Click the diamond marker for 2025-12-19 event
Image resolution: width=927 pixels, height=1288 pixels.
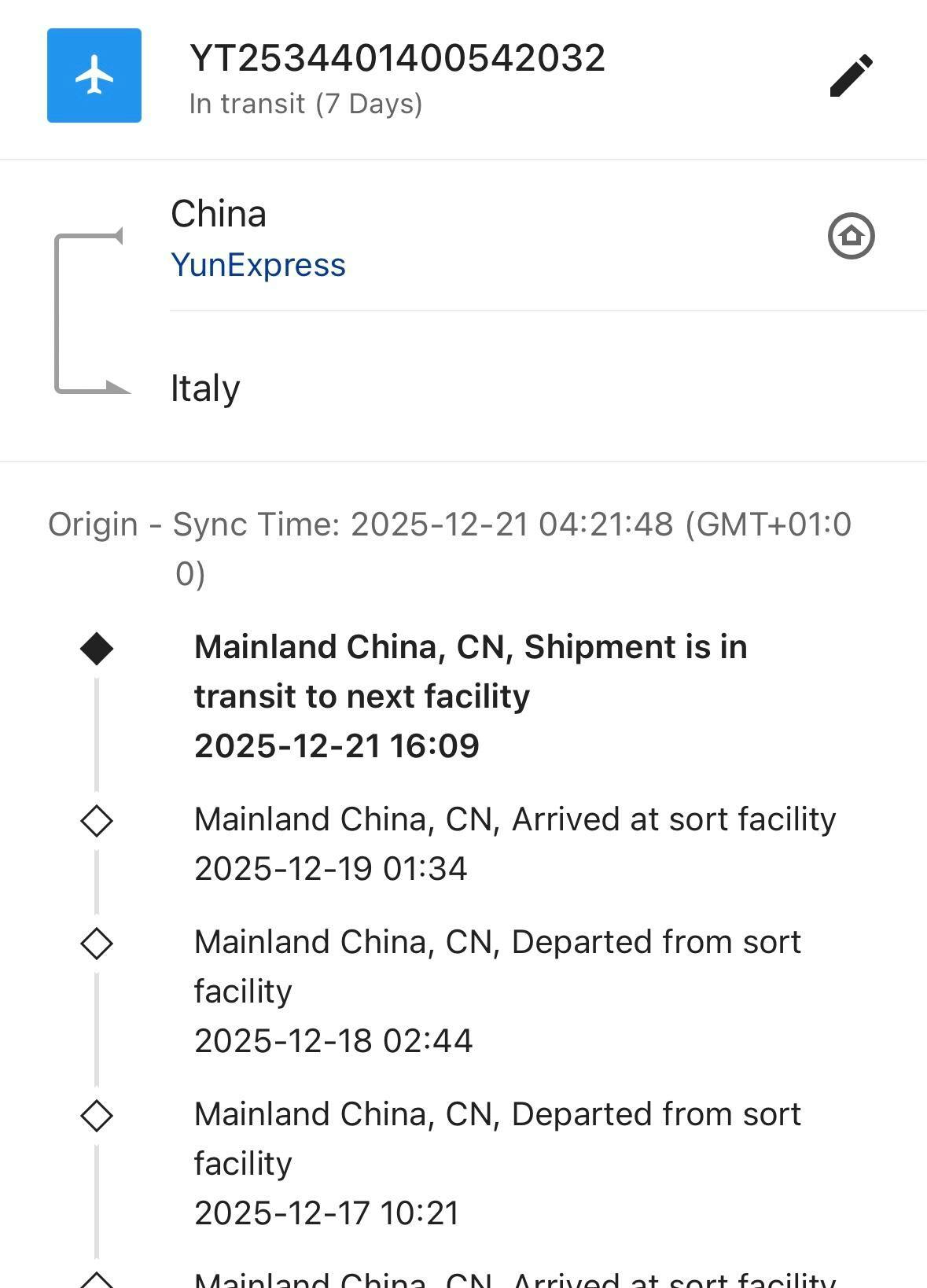(x=97, y=821)
